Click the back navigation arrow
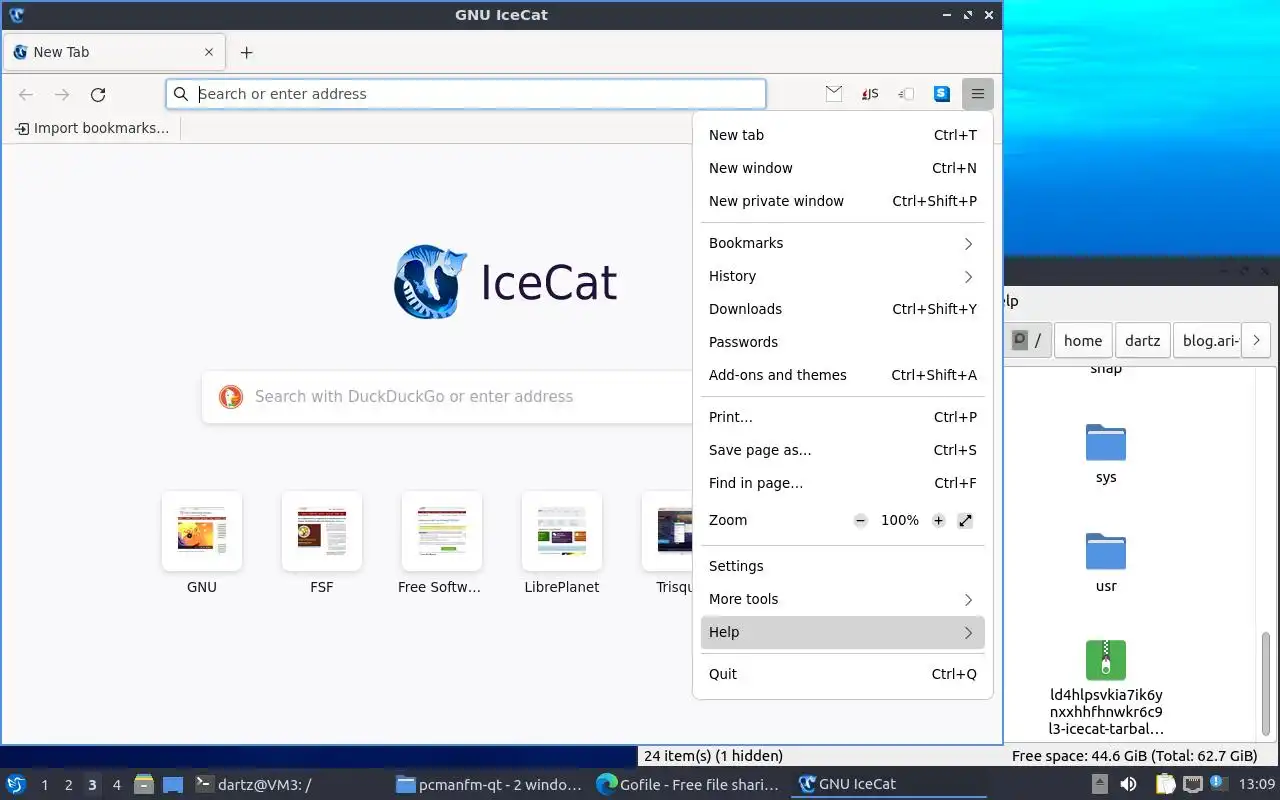This screenshot has height=800, width=1280. coord(26,94)
